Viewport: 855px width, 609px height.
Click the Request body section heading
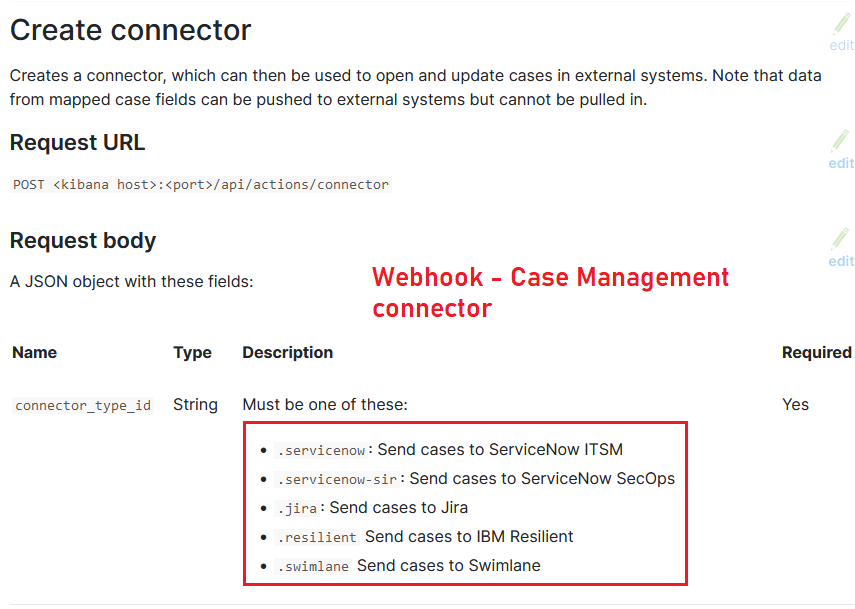pyautogui.click(x=83, y=240)
